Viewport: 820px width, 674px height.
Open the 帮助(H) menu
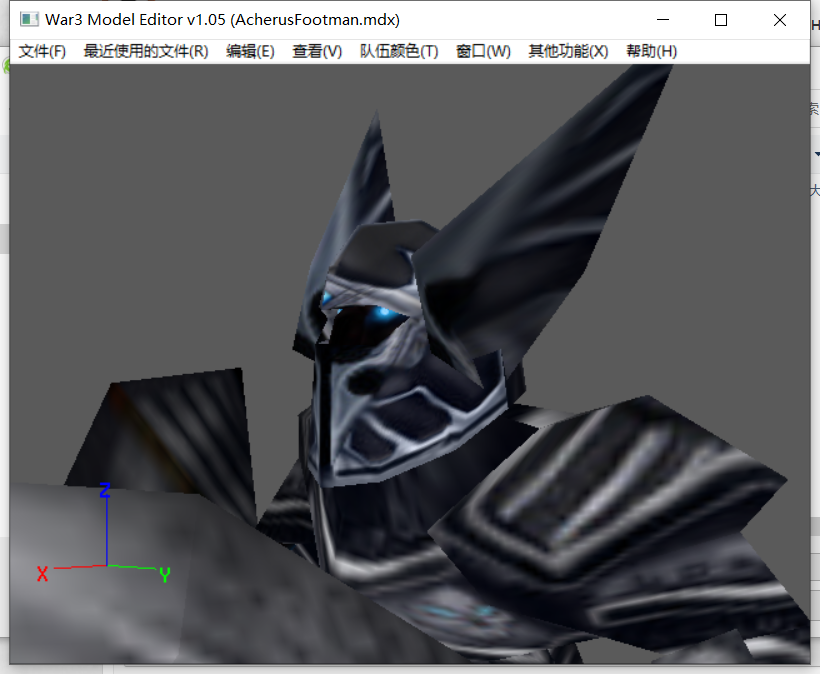point(652,51)
